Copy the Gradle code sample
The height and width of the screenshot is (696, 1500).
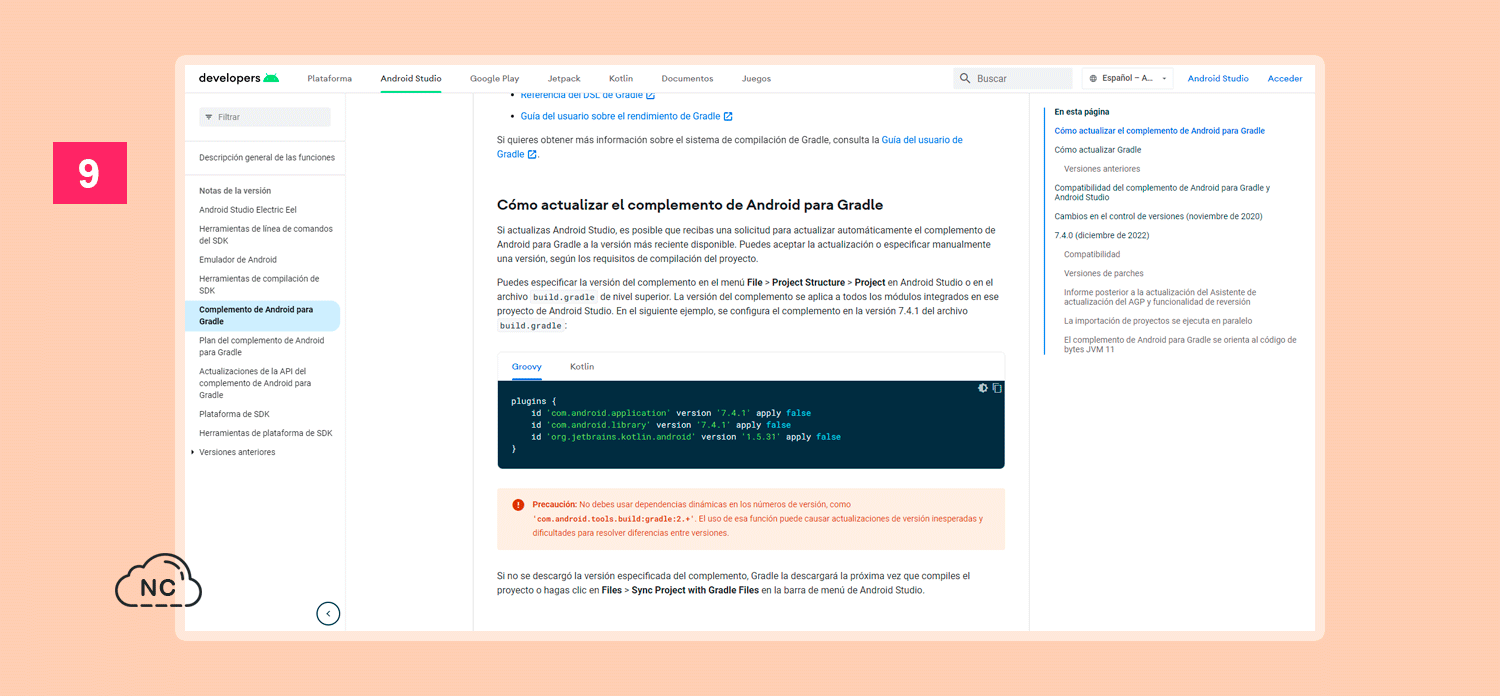point(997,388)
